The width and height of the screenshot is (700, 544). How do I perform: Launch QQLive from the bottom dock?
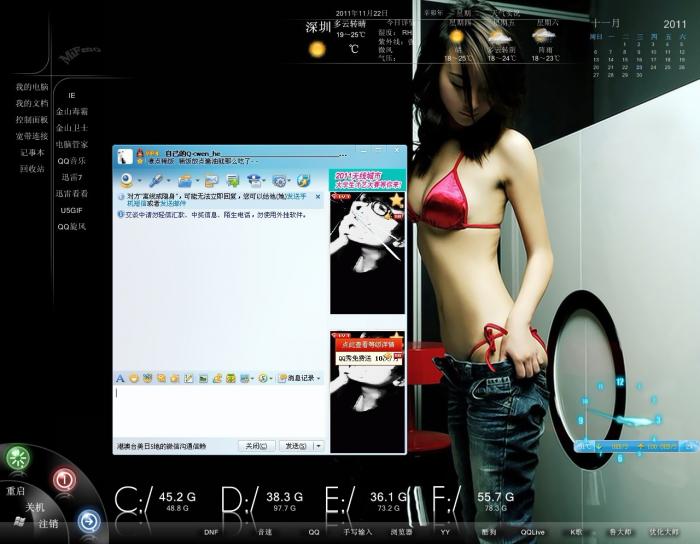tap(533, 532)
